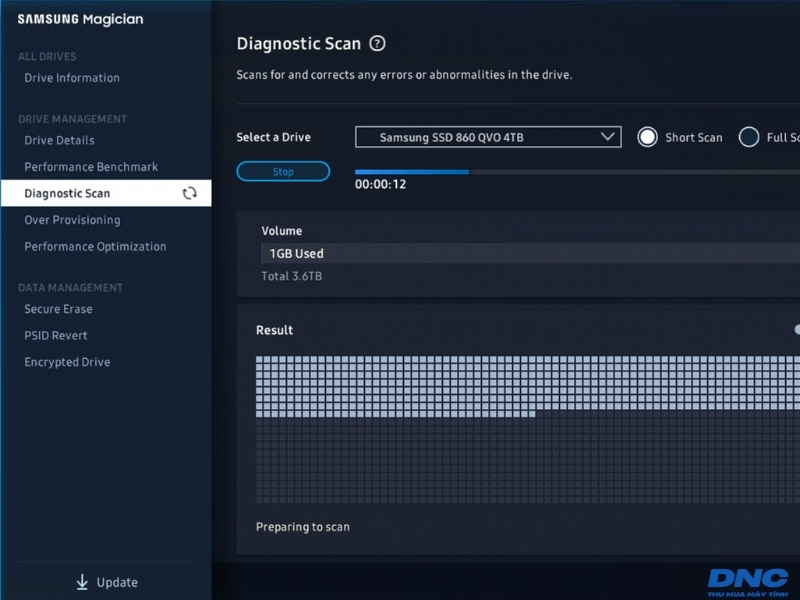Click the Select a Drive label
Viewport: 800px width, 600px height.
click(273, 137)
